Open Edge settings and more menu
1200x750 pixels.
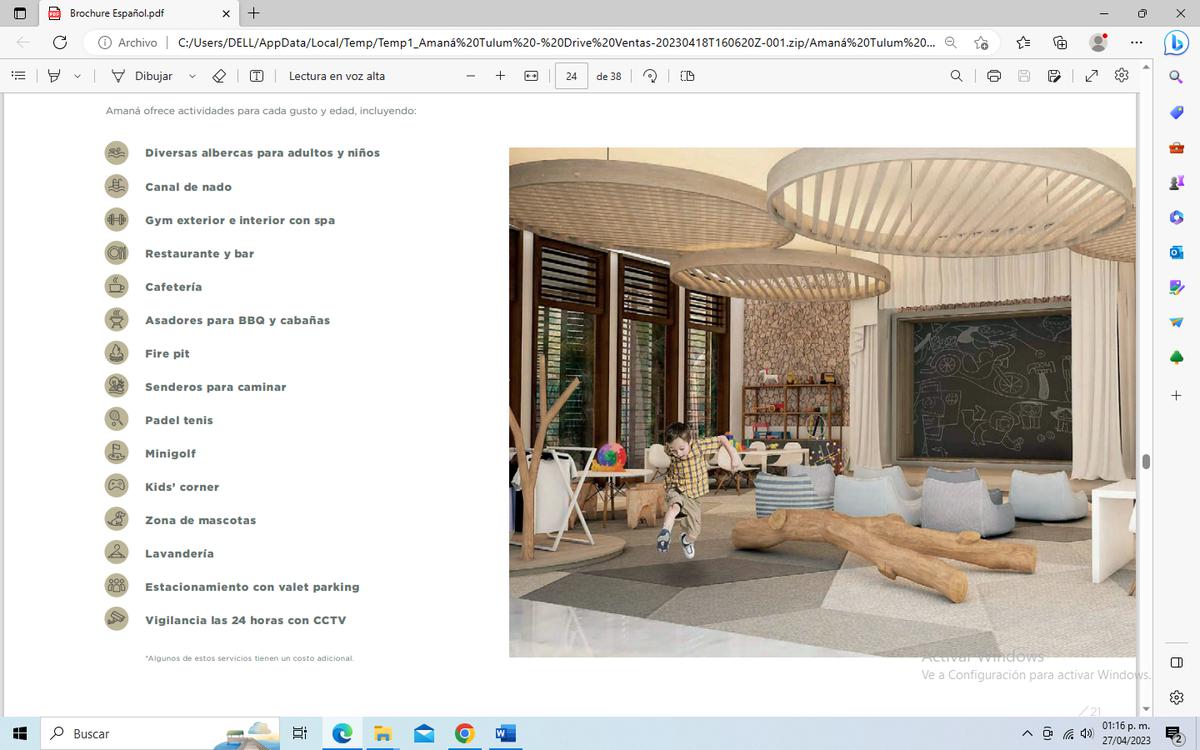(1137, 43)
